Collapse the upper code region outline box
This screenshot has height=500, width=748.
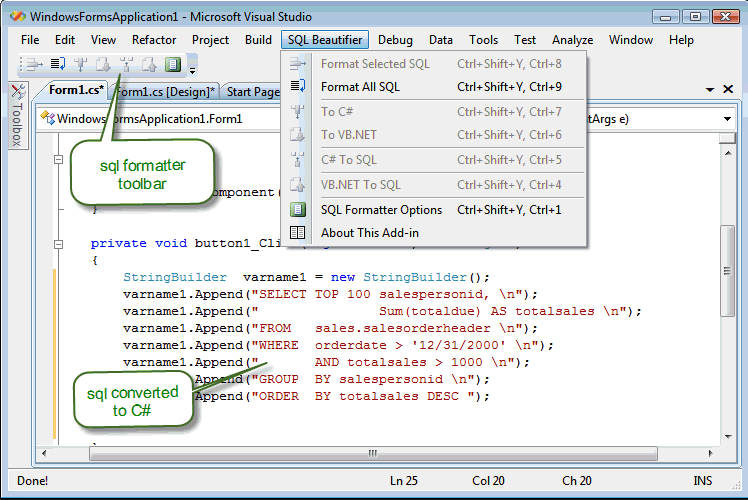click(x=58, y=159)
